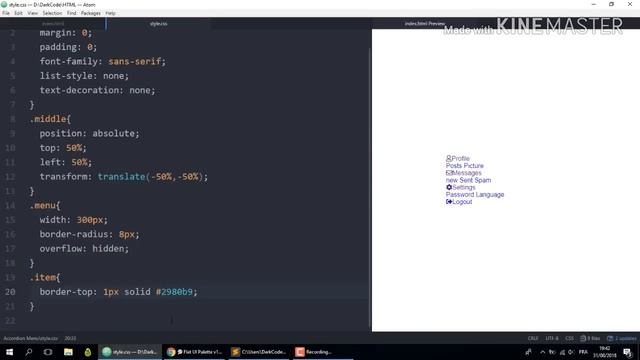Click the file path in status bar

point(31,338)
